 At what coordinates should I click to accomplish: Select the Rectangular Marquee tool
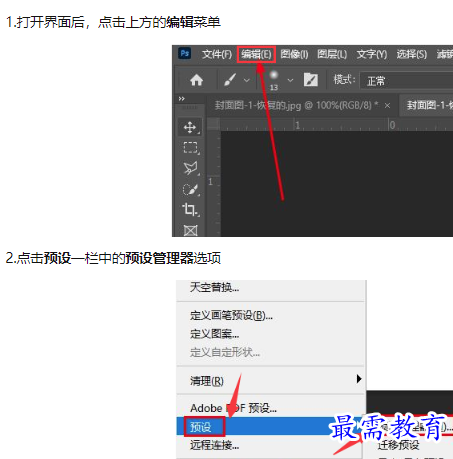point(190,147)
